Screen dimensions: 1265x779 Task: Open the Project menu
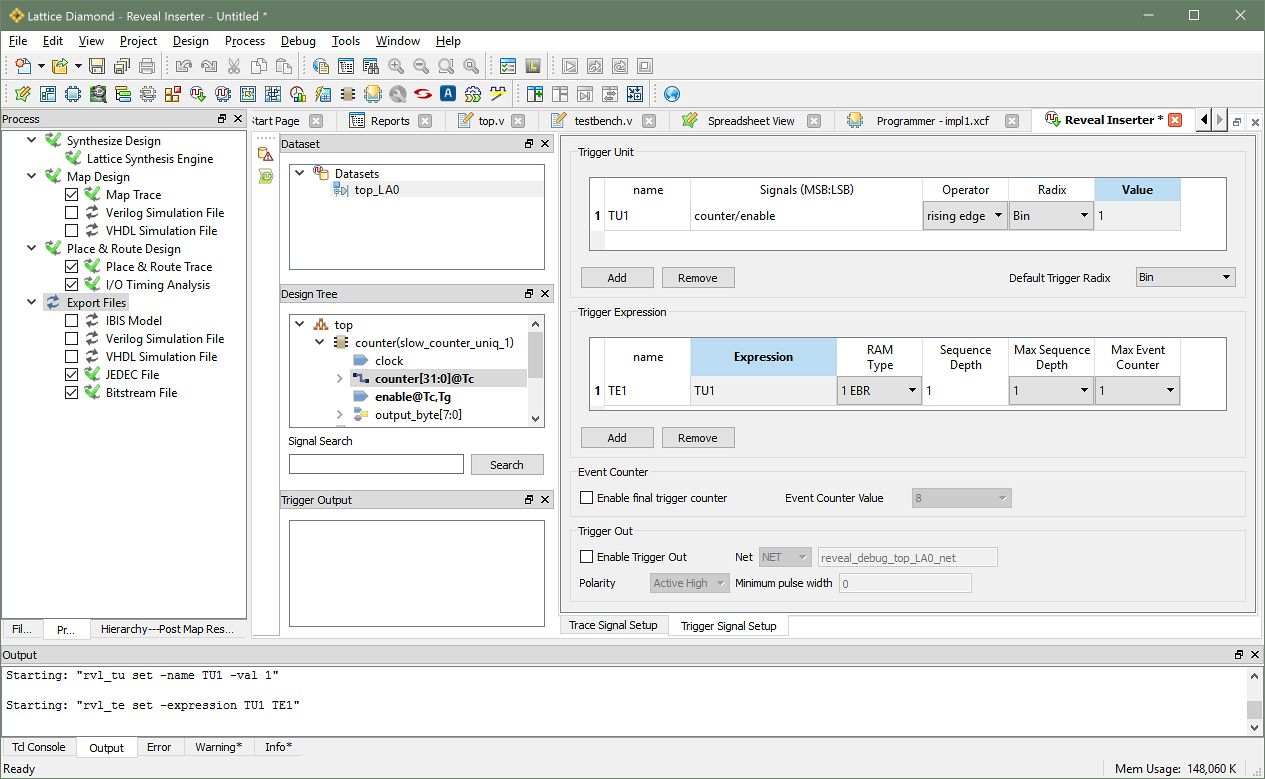(138, 41)
